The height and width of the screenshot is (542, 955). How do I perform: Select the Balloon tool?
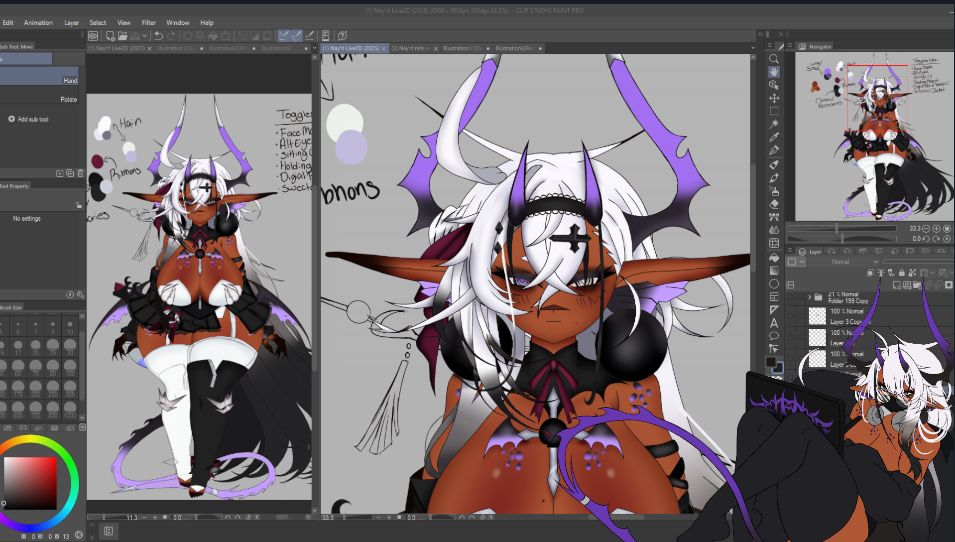774,335
